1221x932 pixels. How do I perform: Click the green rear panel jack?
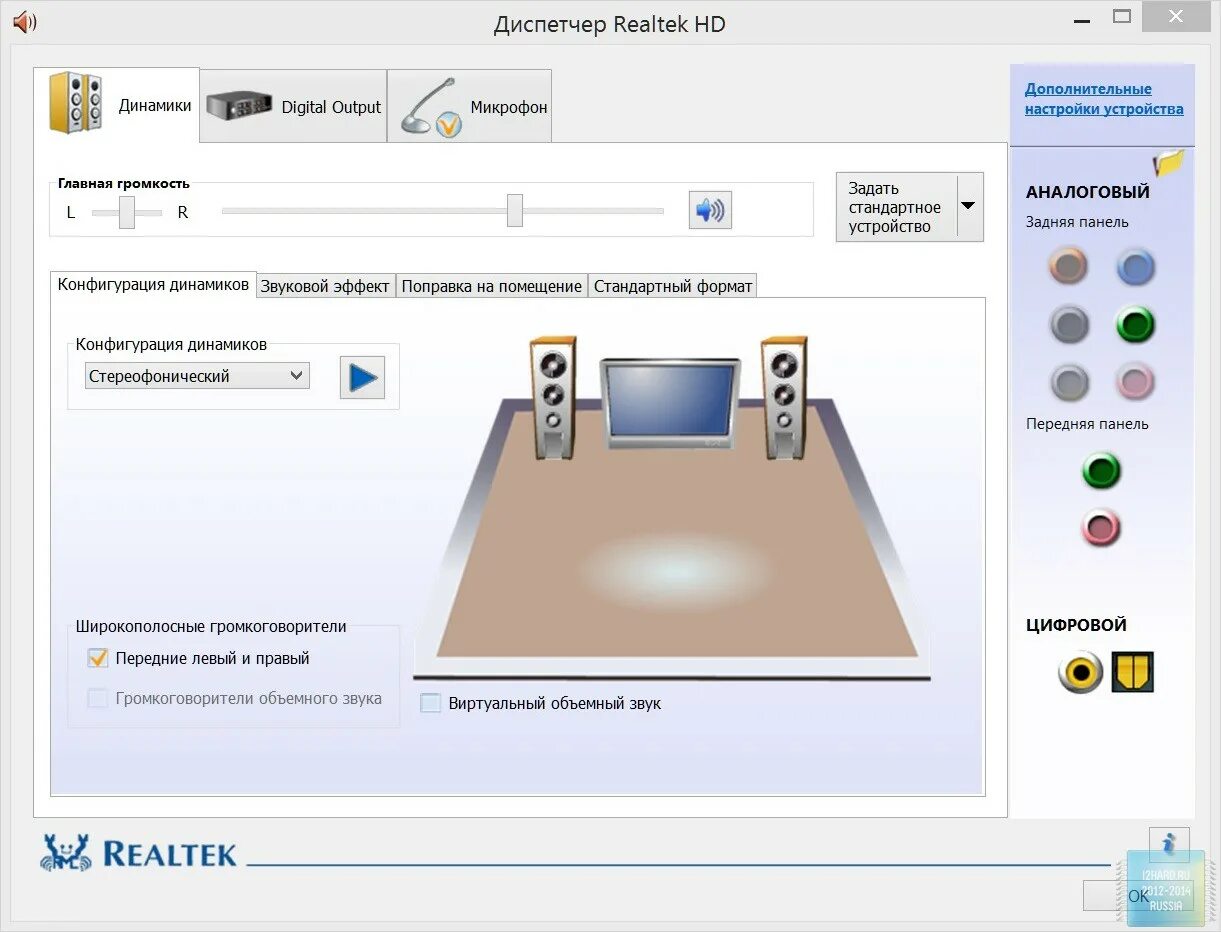1135,324
